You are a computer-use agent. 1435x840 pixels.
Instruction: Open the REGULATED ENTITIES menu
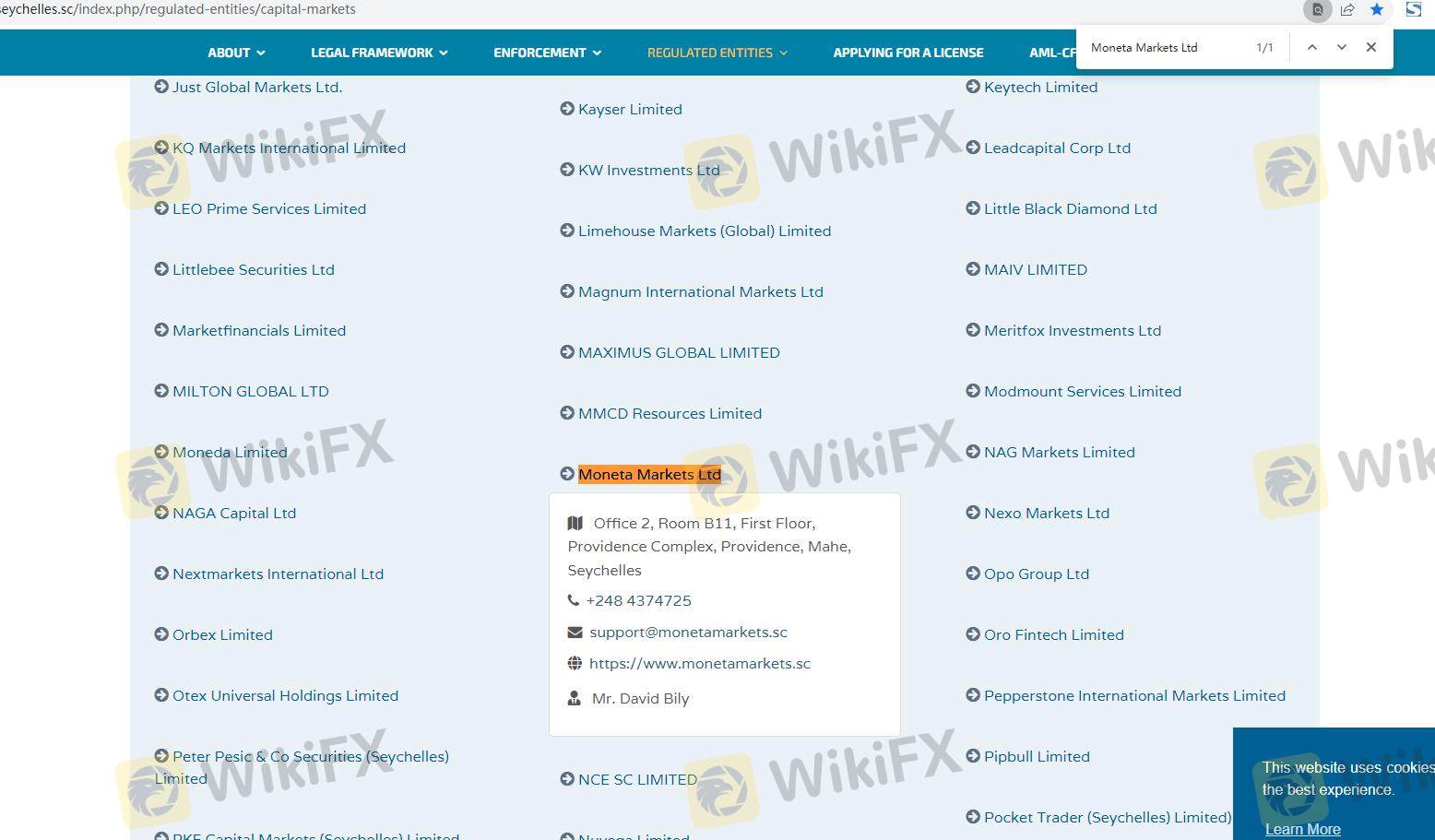(717, 53)
